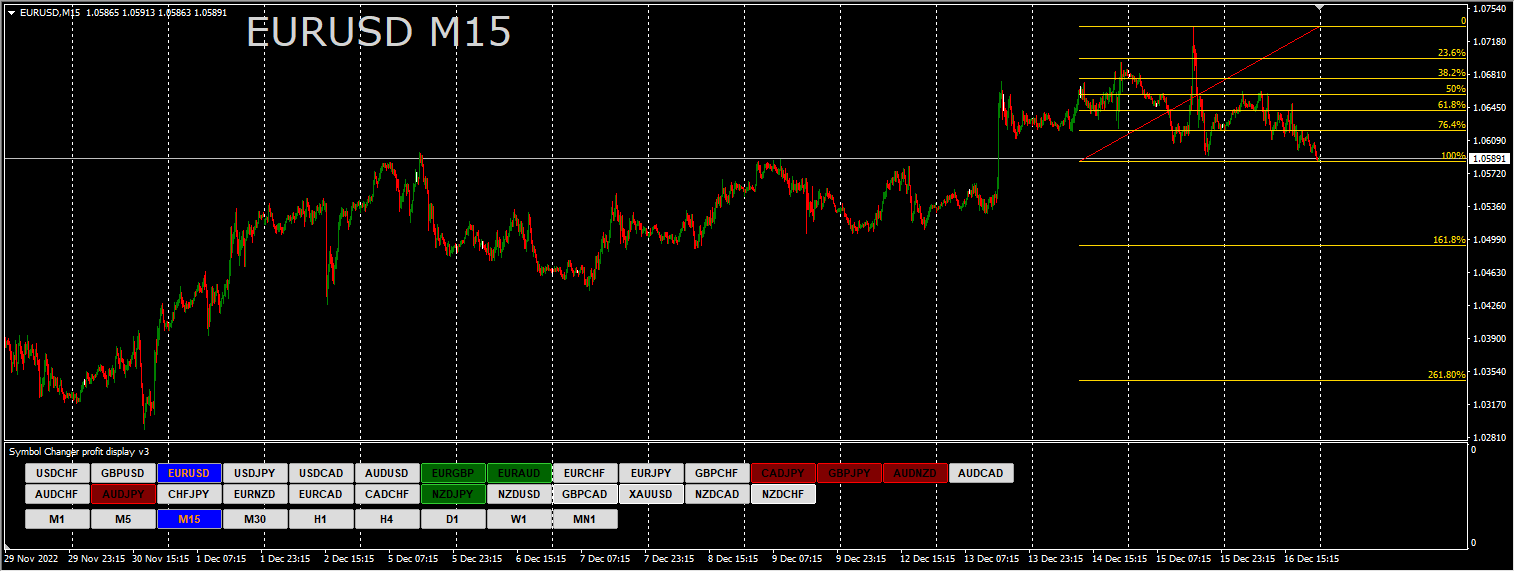Load the USDJPY pair
Viewport: 1515px width, 572px height.
tap(255, 473)
